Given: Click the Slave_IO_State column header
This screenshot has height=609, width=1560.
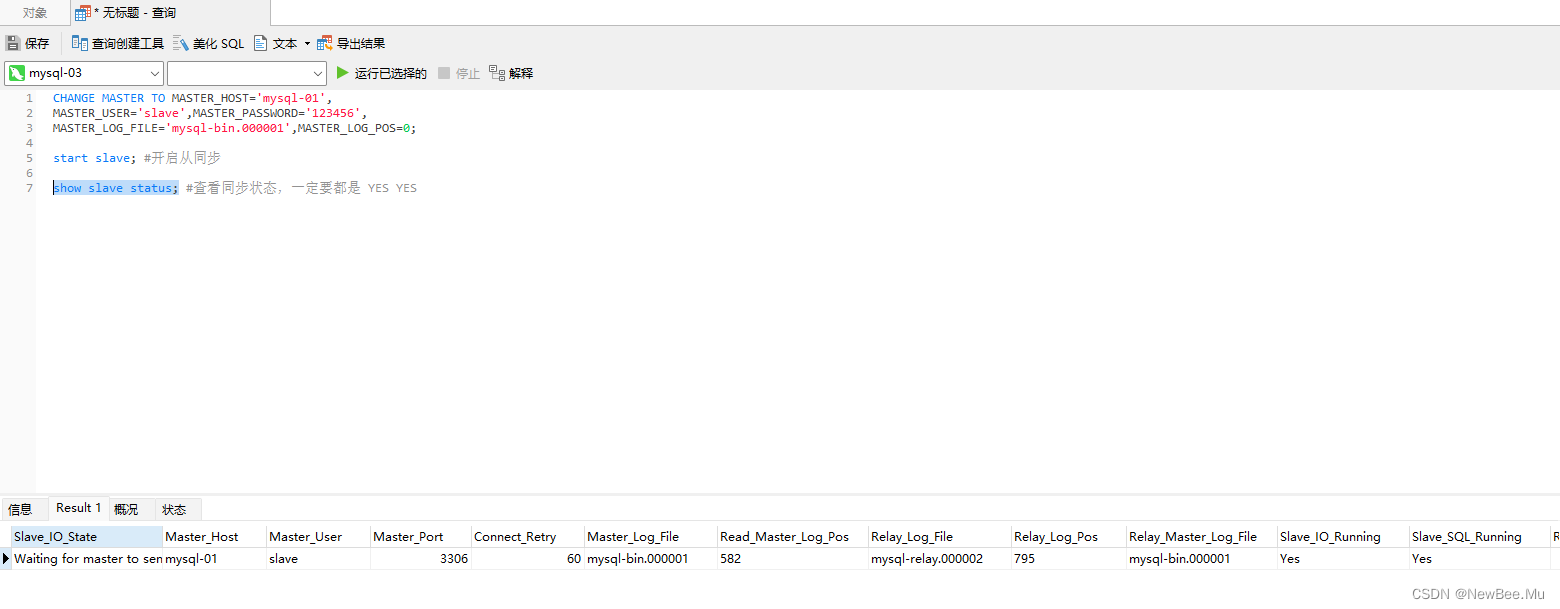Looking at the screenshot, I should pos(86,537).
